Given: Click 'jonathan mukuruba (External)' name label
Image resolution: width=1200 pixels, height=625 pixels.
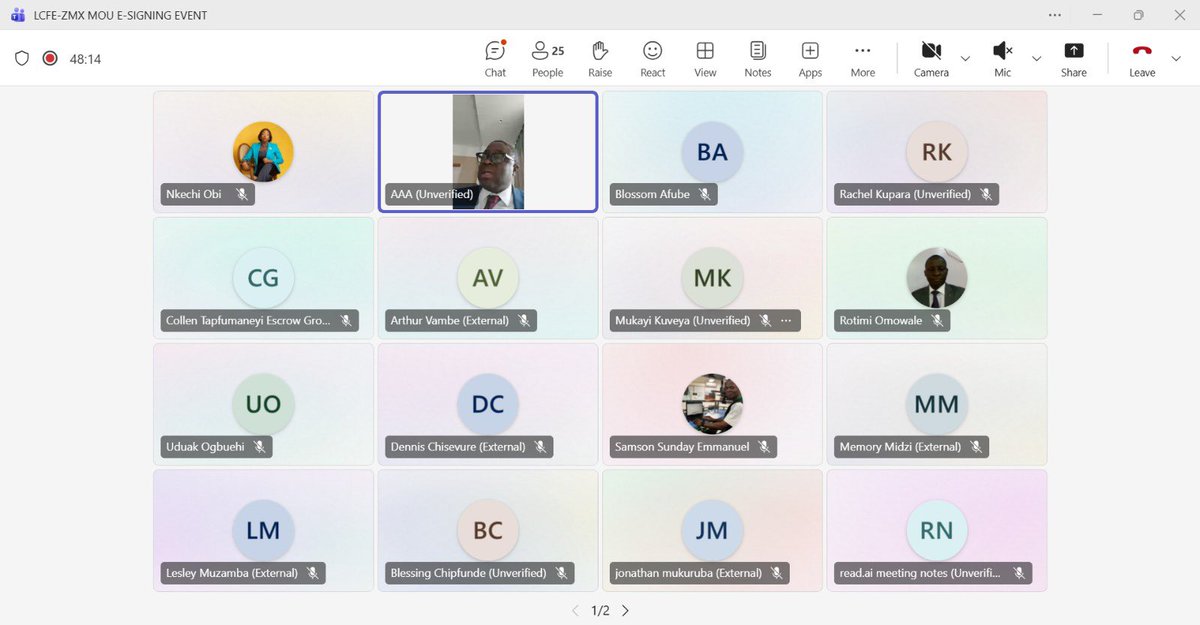Looking at the screenshot, I should [x=688, y=573].
